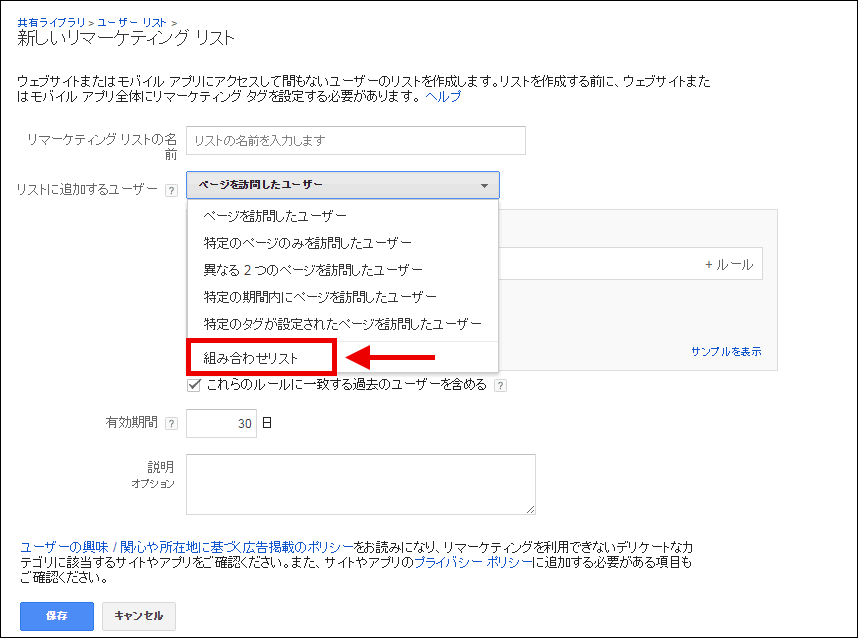Go to 共有ライブラリ breadcrumb link
This screenshot has height=638, width=858.
coord(52,21)
